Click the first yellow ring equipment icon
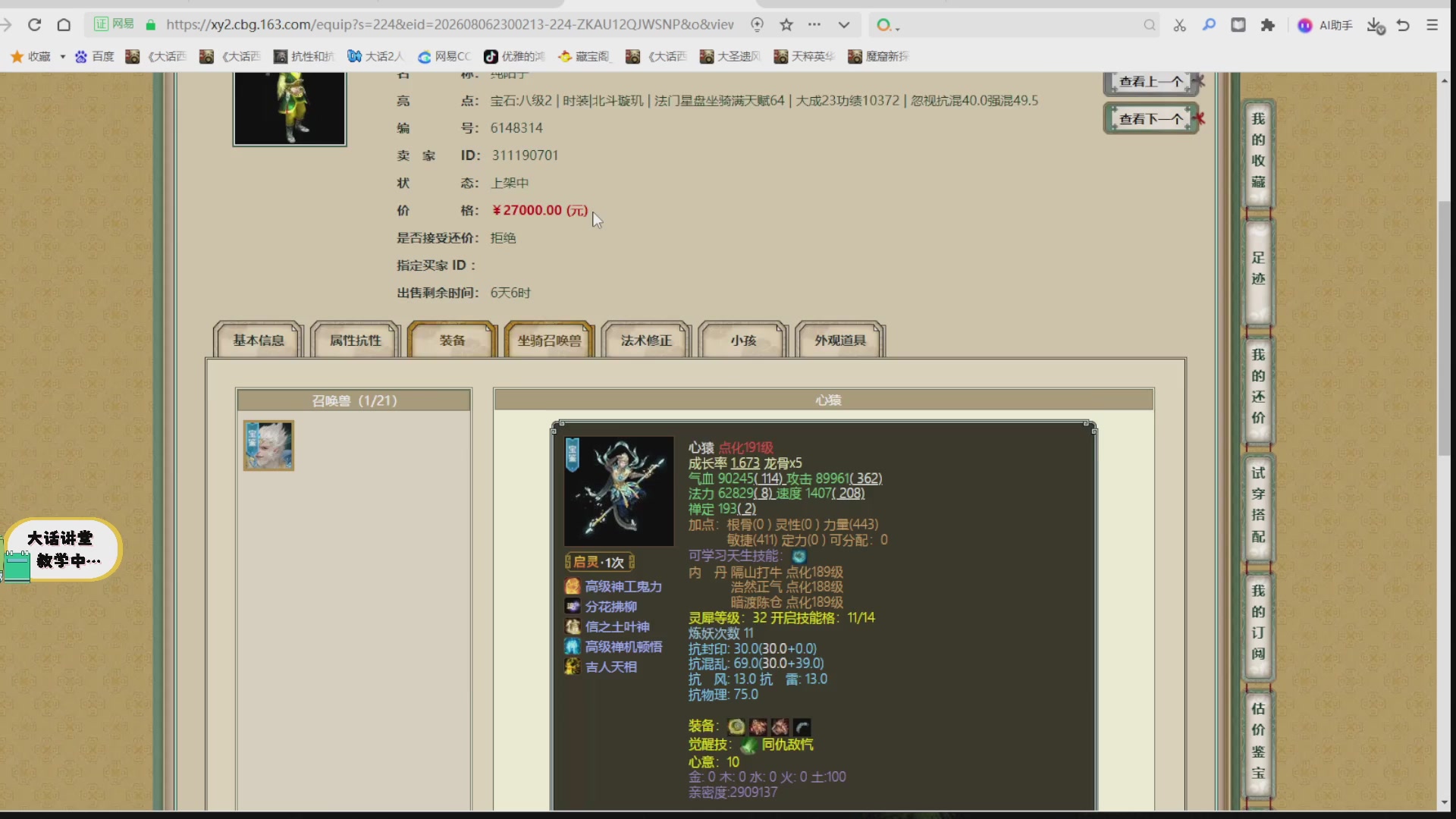 coord(736,727)
